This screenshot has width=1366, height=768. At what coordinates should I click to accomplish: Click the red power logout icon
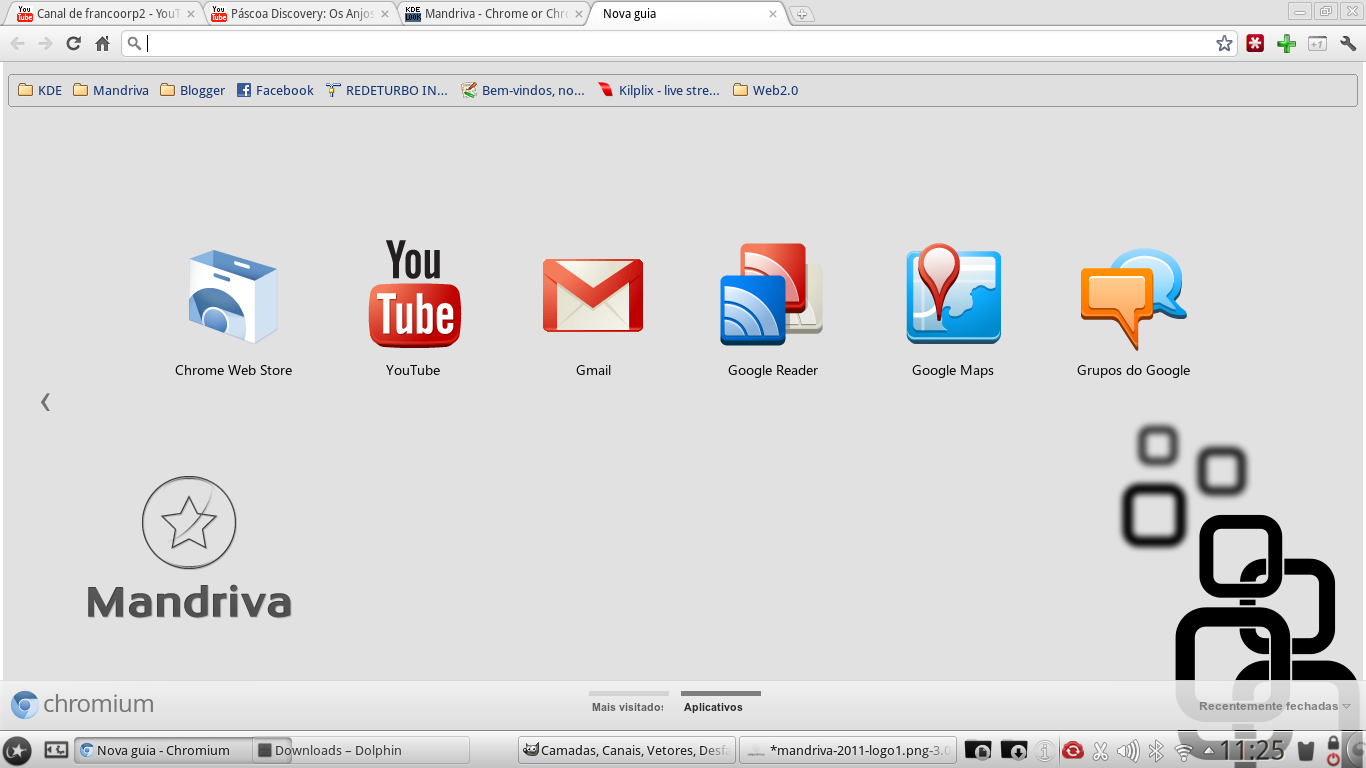[x=1333, y=759]
